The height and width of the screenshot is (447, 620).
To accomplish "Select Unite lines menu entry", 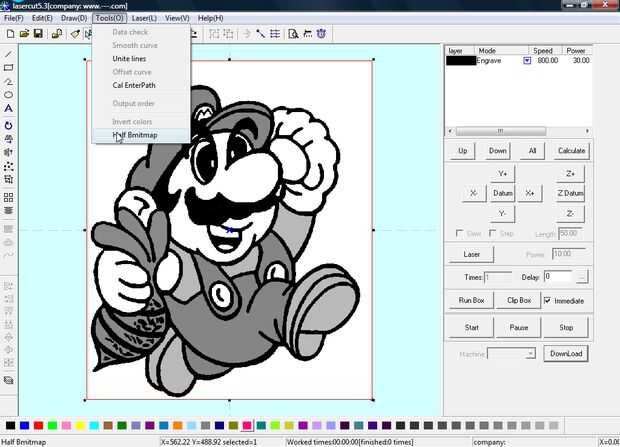I will pyautogui.click(x=129, y=59).
